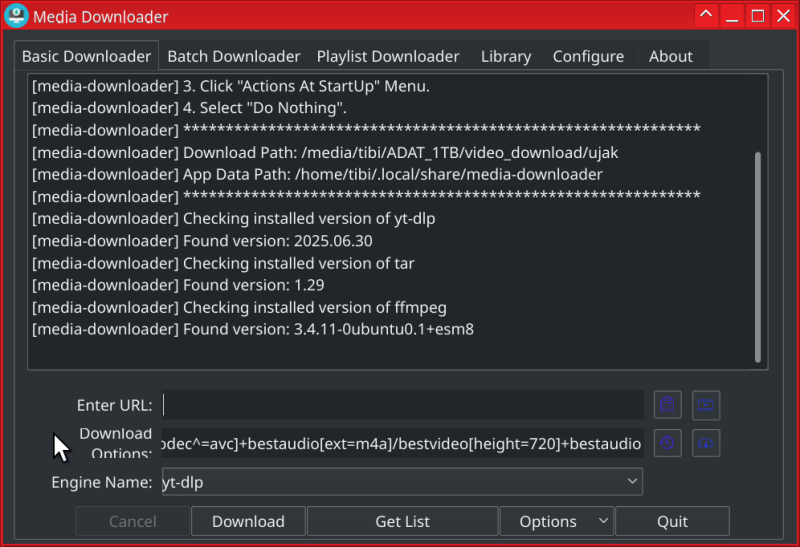Screen dimensions: 800x547
Task: Click the cloud download icon beside options
Action: (x=706, y=443)
